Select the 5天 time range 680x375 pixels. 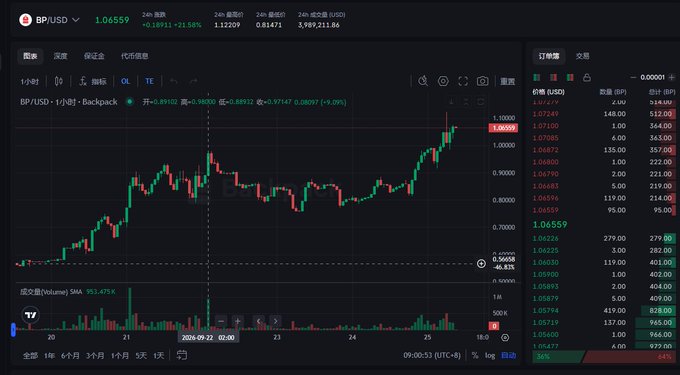141,355
